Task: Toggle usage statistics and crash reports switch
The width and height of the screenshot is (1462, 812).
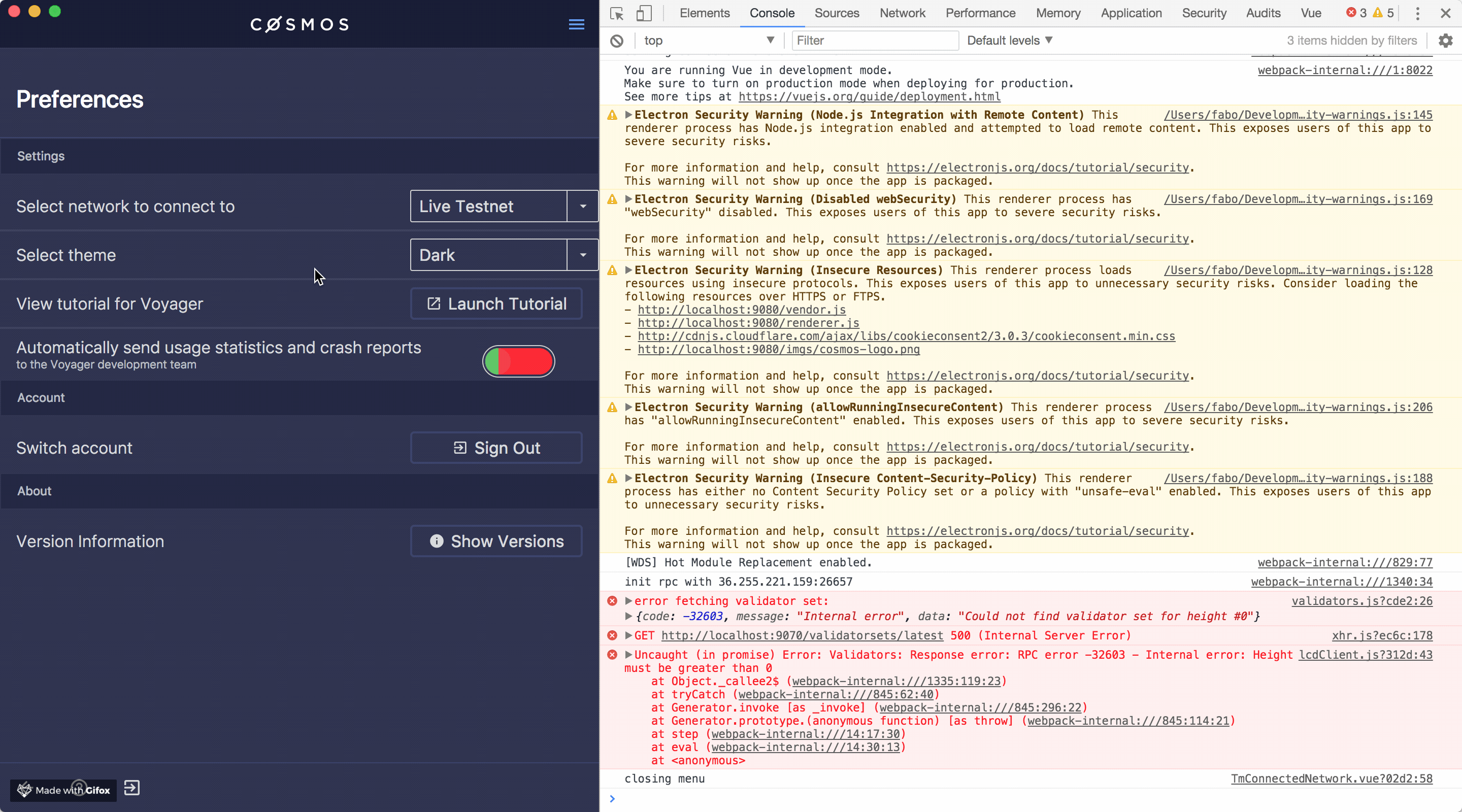Action: tap(518, 361)
